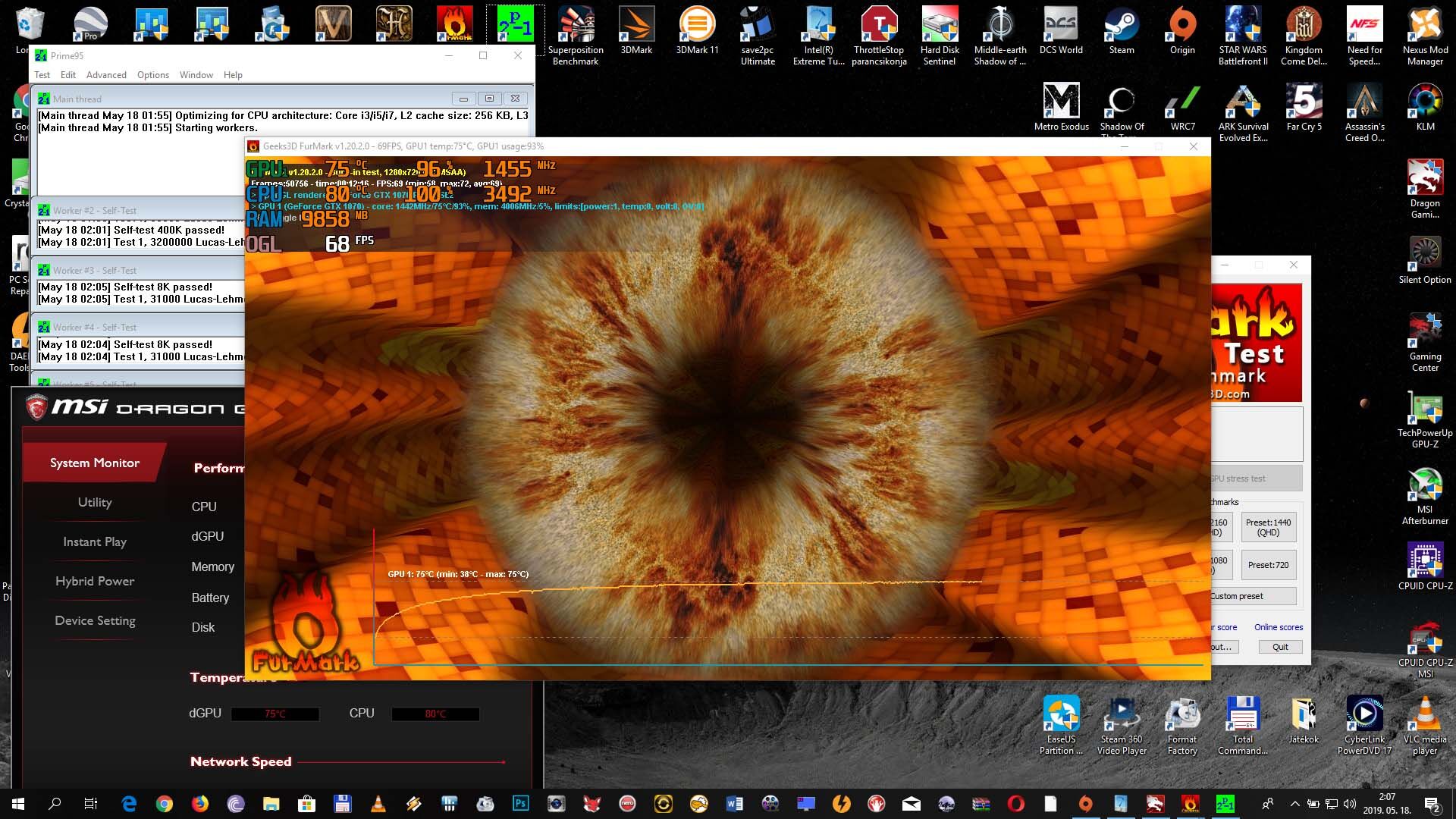This screenshot has width=1456, height=819.
Task: Click Prime95 Main thread subwindow title
Action: [x=77, y=99]
